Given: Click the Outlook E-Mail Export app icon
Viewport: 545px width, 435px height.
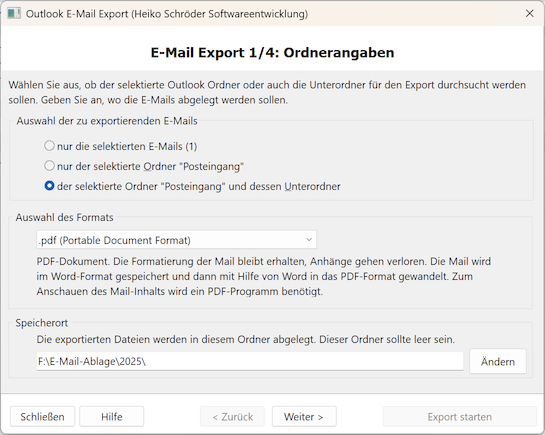Looking at the screenshot, I should [x=14, y=14].
